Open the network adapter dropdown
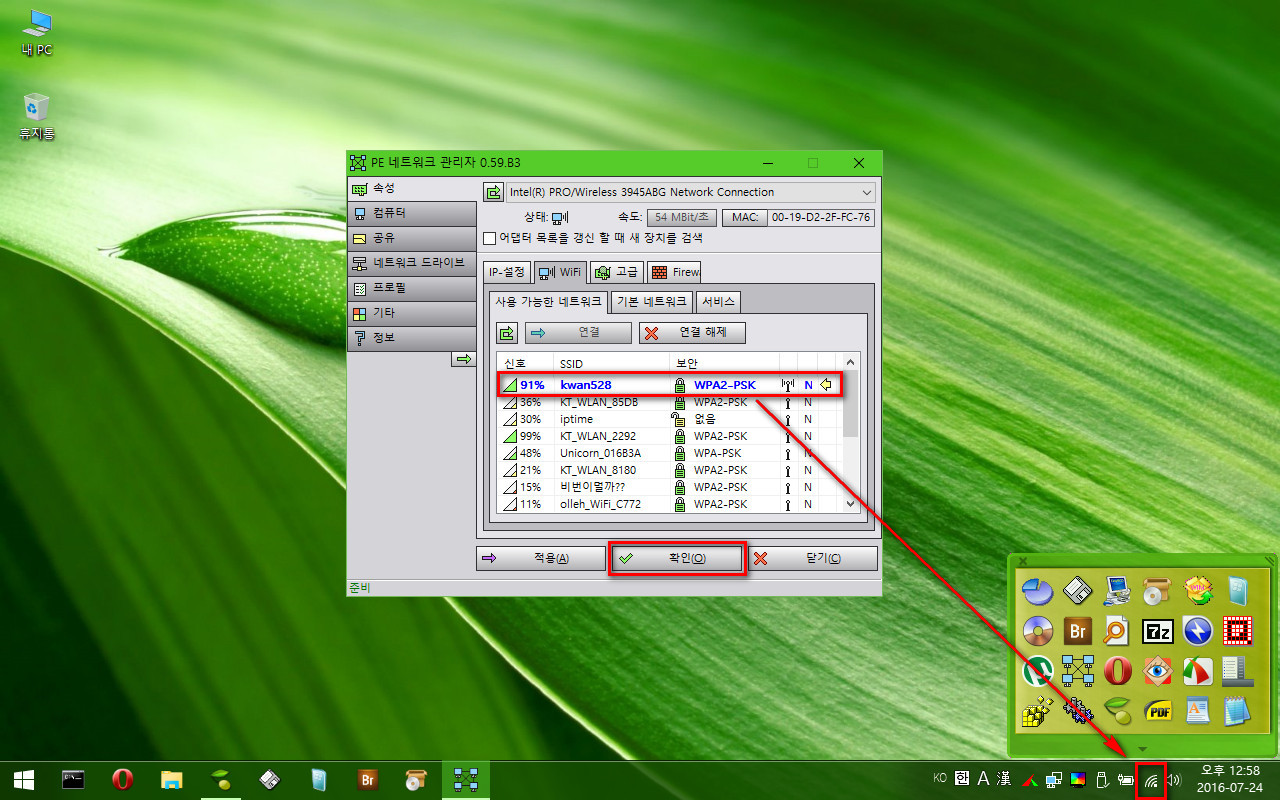The width and height of the screenshot is (1280, 800). [691, 192]
